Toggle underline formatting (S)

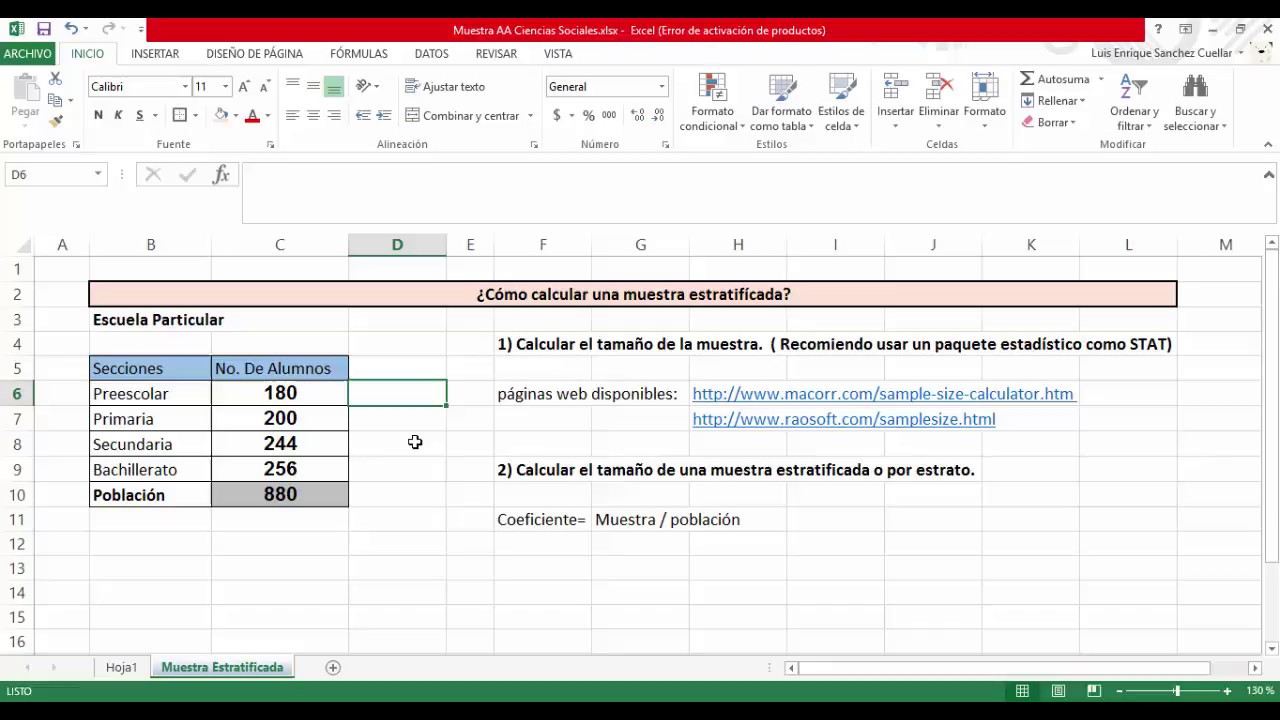[x=140, y=116]
